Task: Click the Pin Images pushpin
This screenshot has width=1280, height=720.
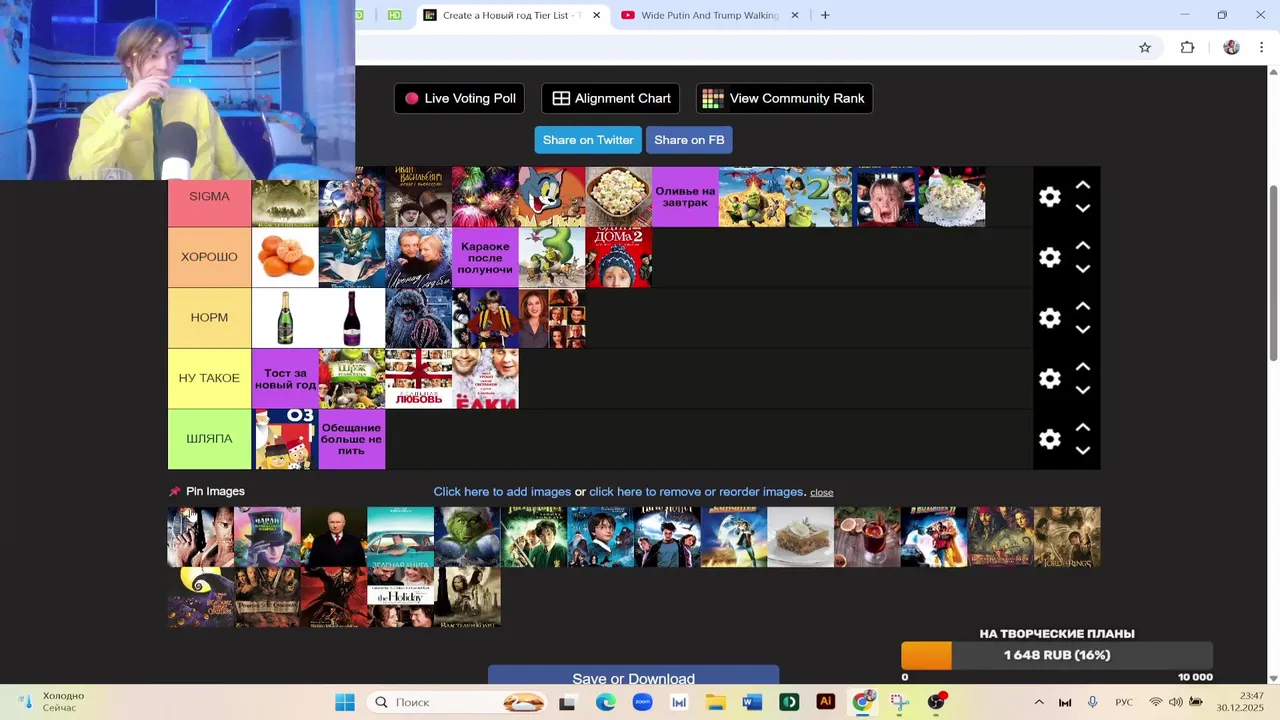Action: (175, 491)
